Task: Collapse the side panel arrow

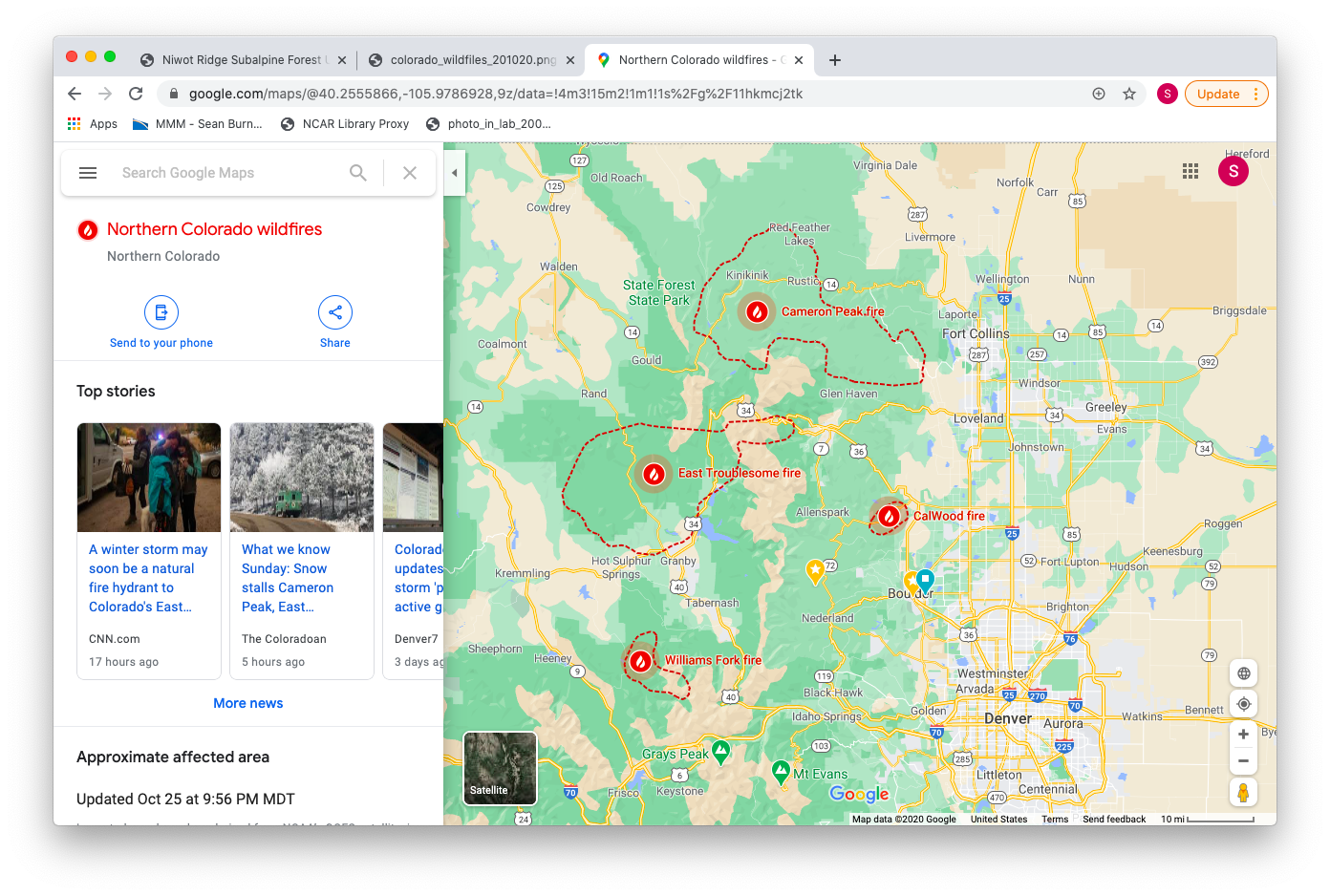Action: pos(455,173)
